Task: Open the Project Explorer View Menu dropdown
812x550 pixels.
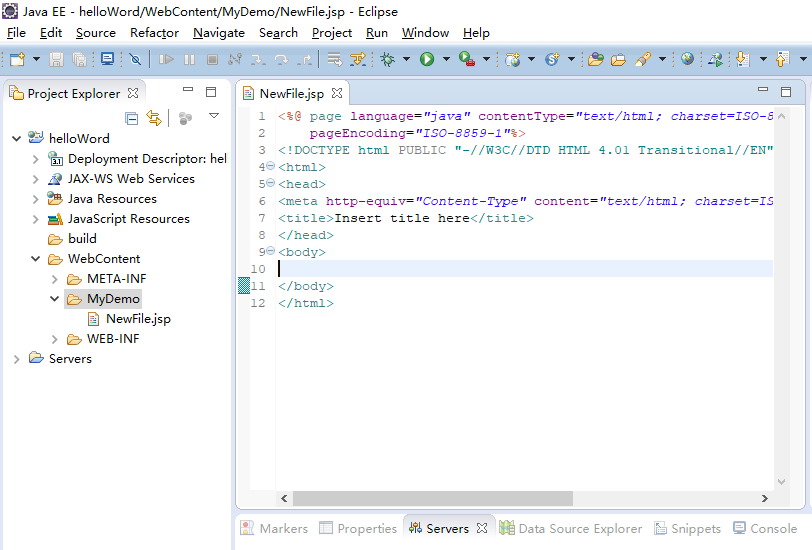Action: [213, 117]
